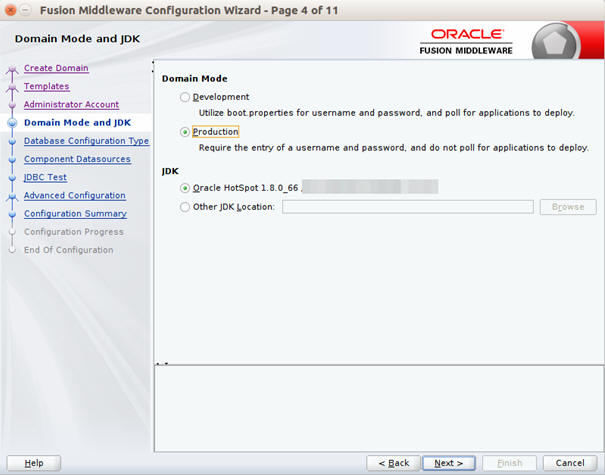Return to the Administrator Account step
The image size is (605, 476).
[x=71, y=104]
